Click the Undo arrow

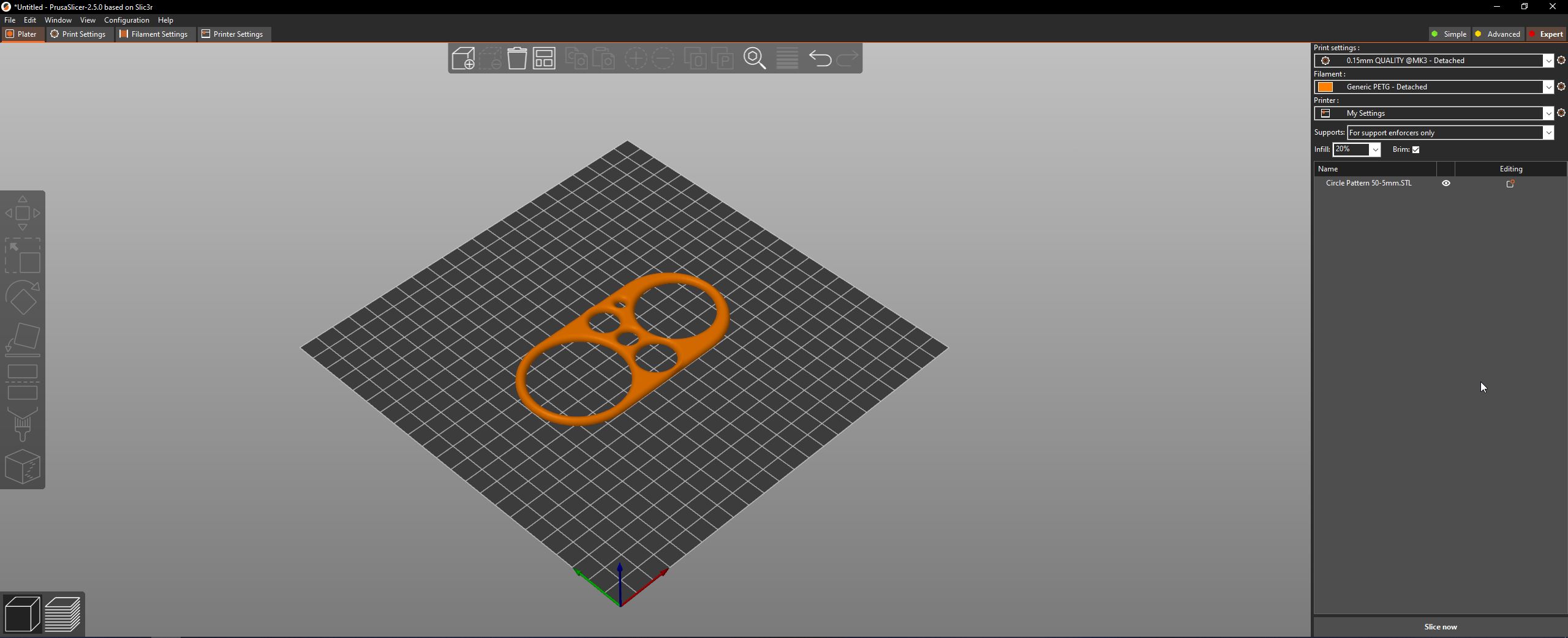coord(820,58)
